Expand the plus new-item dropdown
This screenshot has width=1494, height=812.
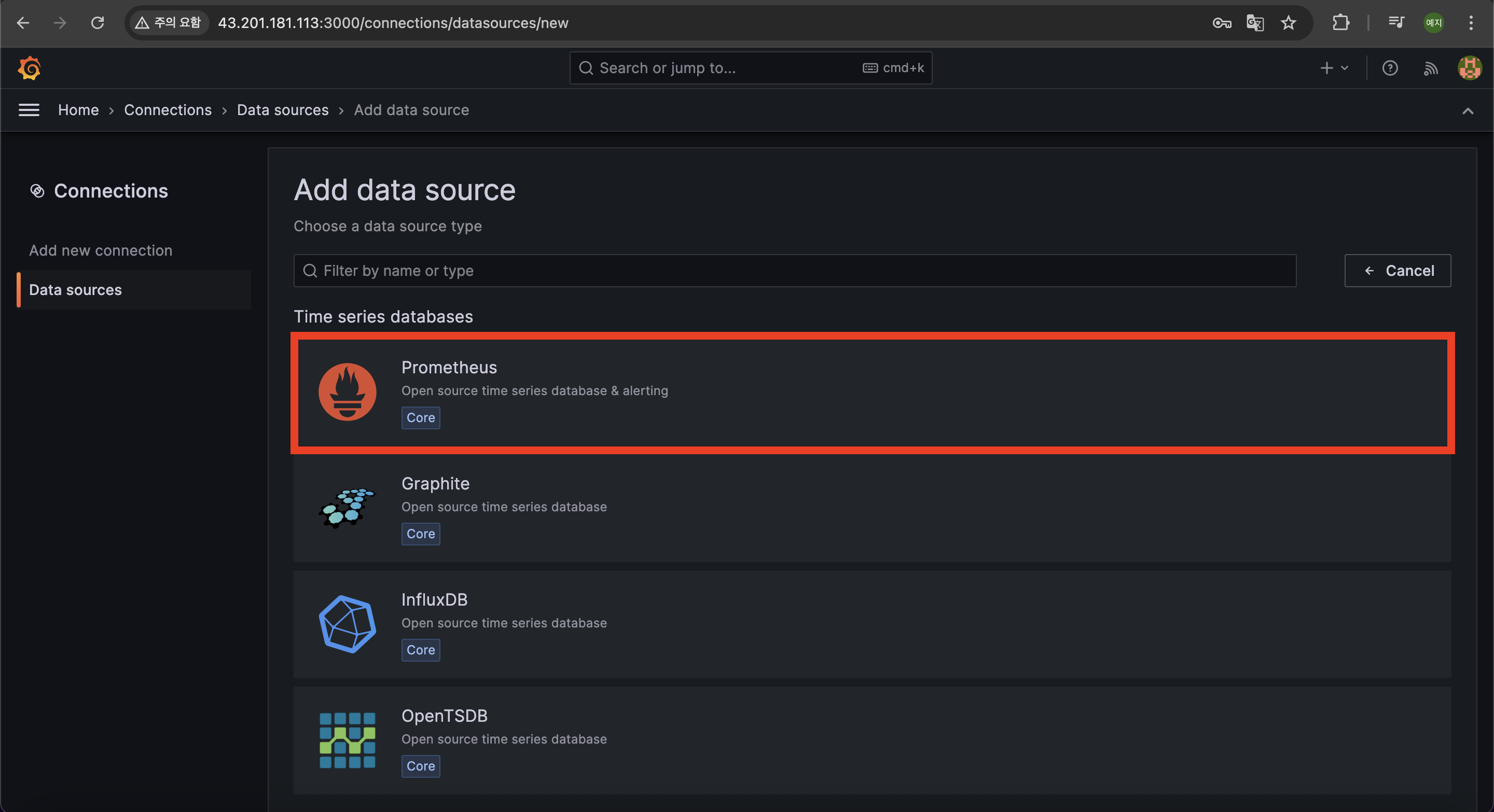1334,68
